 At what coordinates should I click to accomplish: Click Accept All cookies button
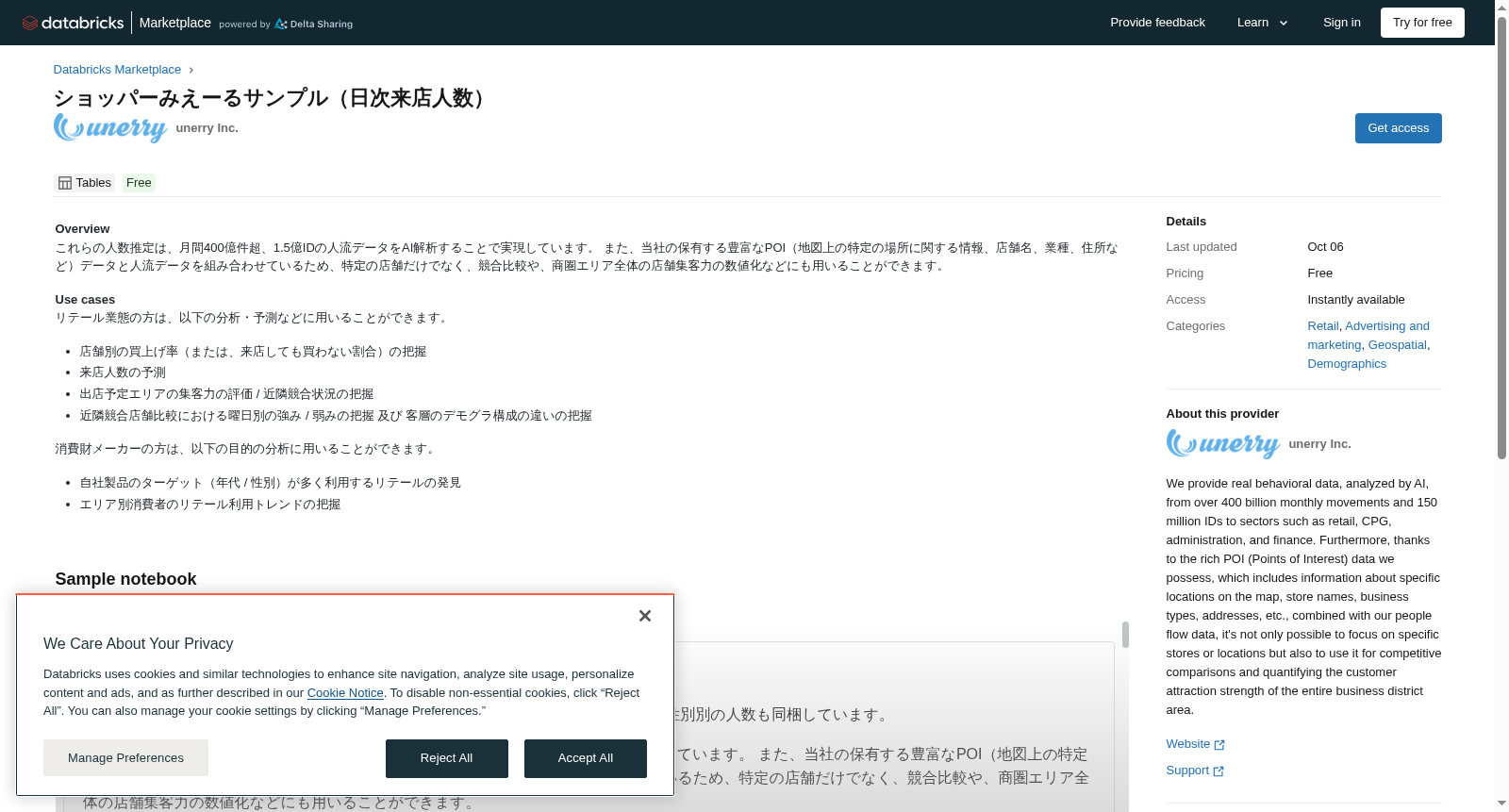click(586, 758)
